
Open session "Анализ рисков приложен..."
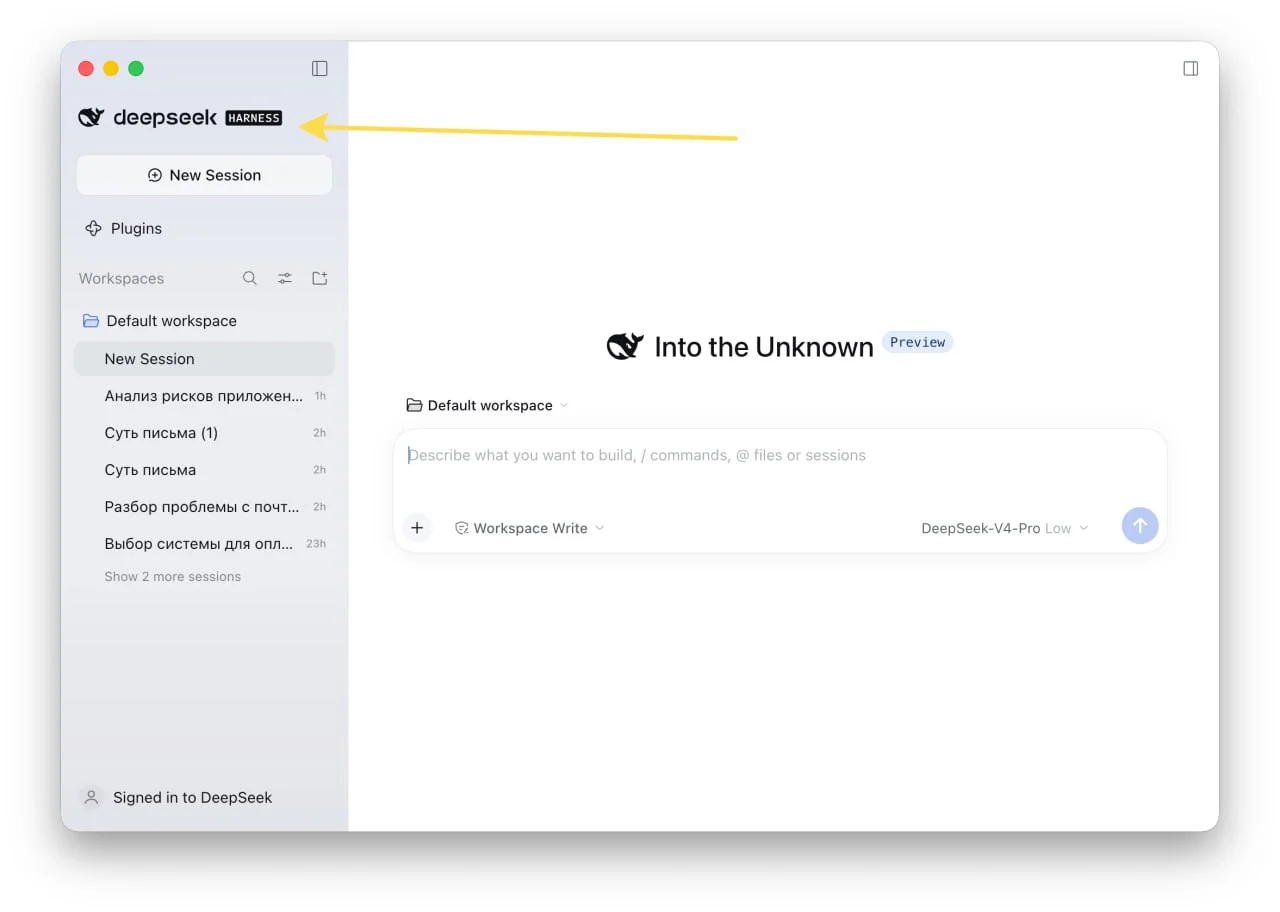204,396
